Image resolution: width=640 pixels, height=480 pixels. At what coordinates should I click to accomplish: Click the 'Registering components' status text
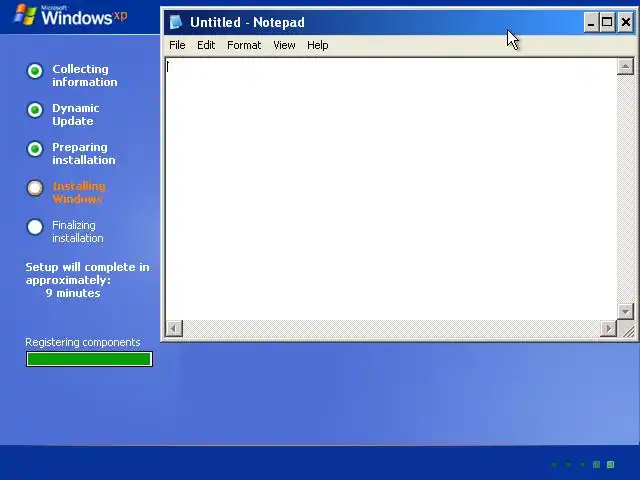tap(83, 342)
